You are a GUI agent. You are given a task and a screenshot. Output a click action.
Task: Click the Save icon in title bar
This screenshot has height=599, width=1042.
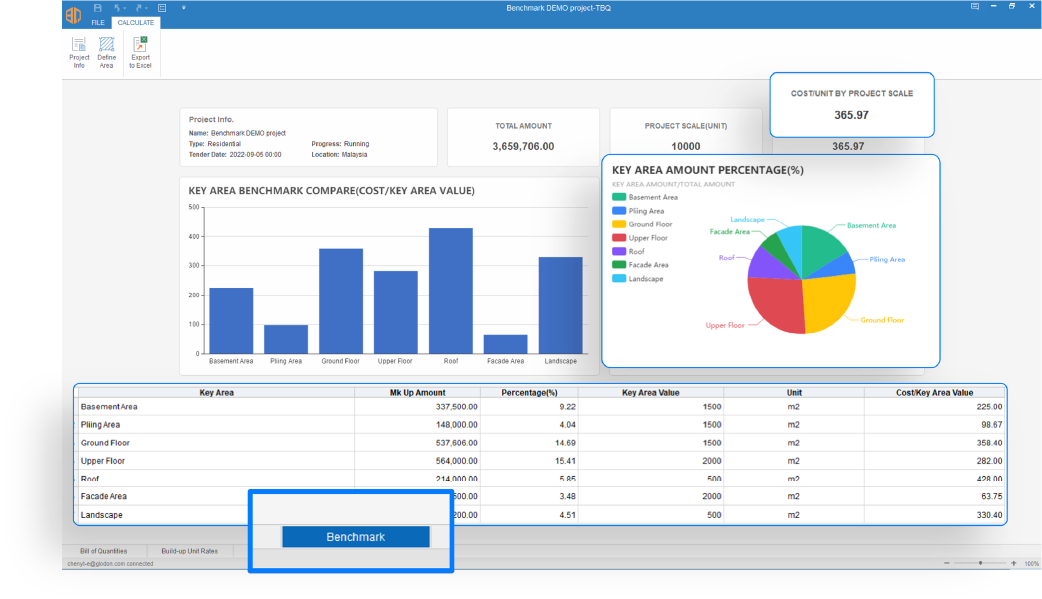pos(97,7)
